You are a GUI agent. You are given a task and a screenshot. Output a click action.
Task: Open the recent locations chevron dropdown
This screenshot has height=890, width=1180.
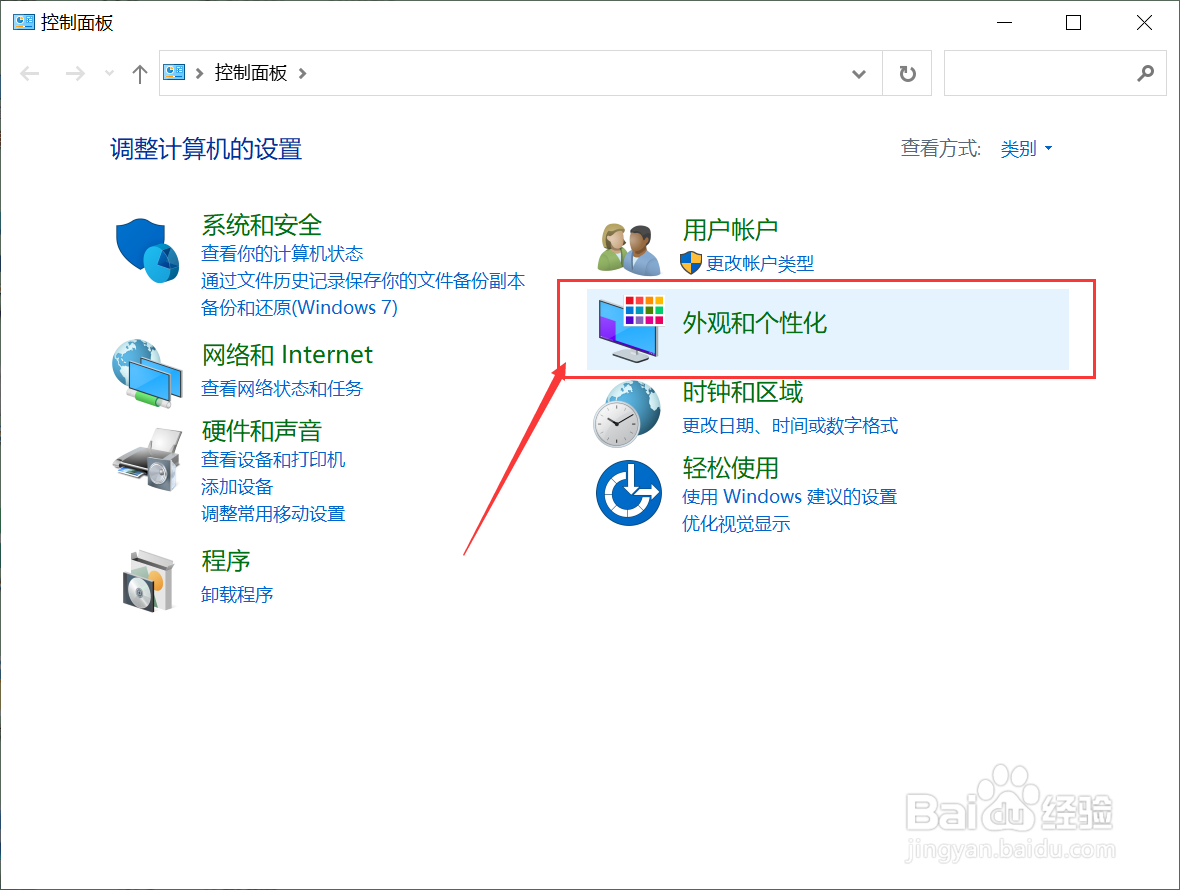coord(108,72)
